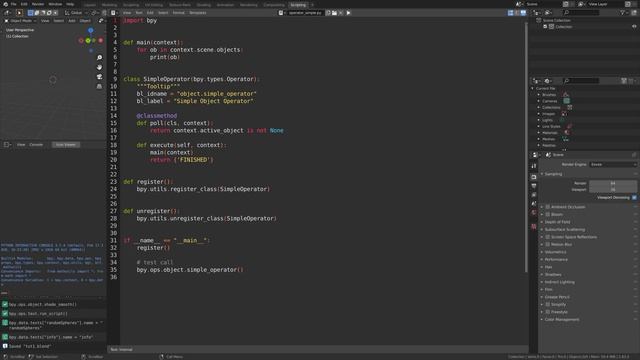Switch to the Scripting workspace tab
The image size is (640, 360).
(x=298, y=5)
